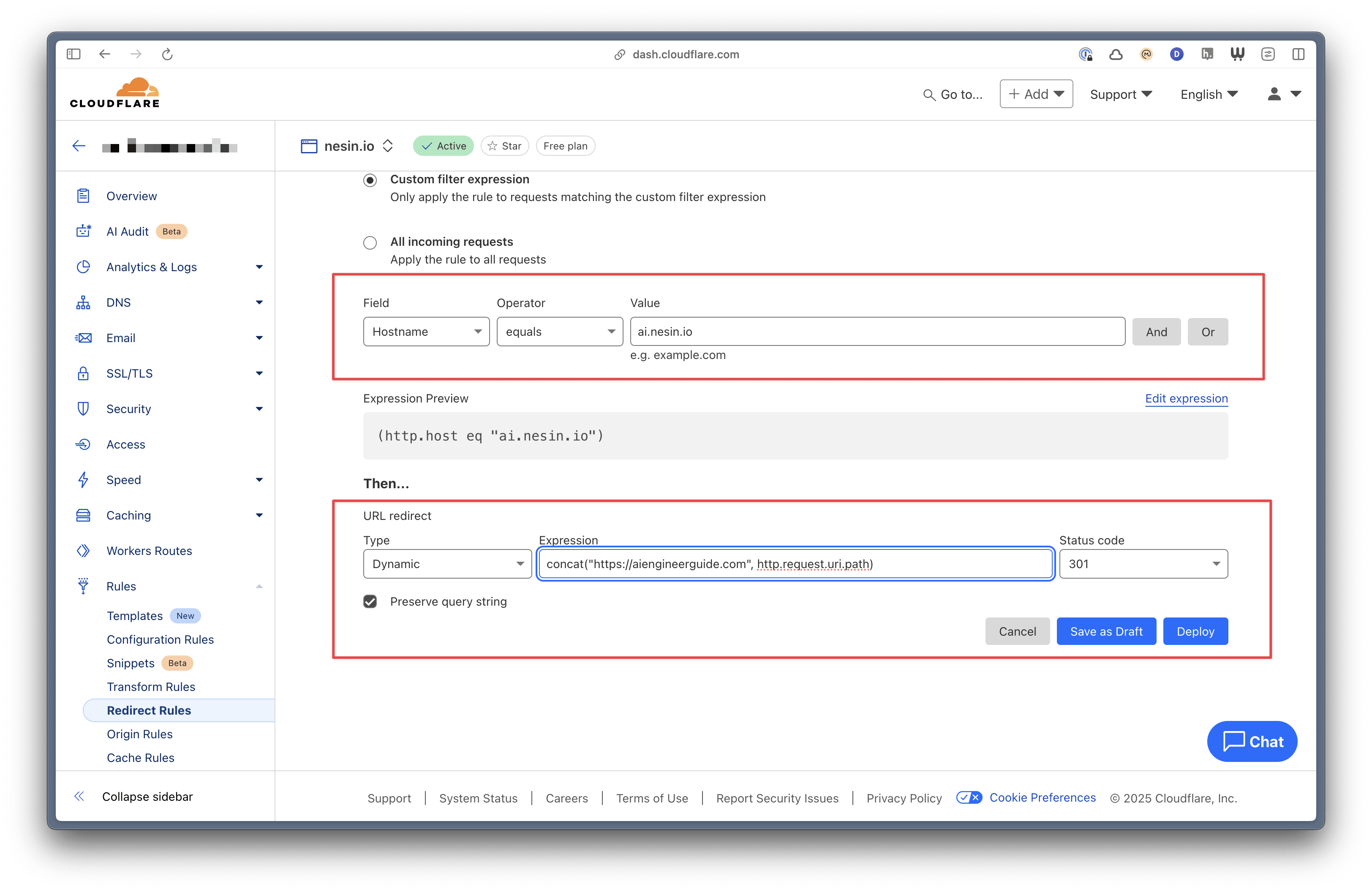Open the Hostname field dropdown

point(426,332)
